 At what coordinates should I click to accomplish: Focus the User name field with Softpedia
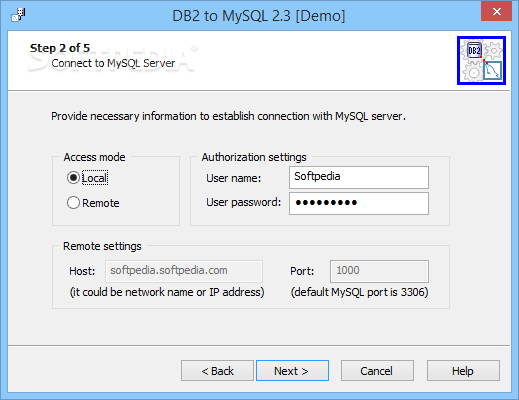[359, 177]
